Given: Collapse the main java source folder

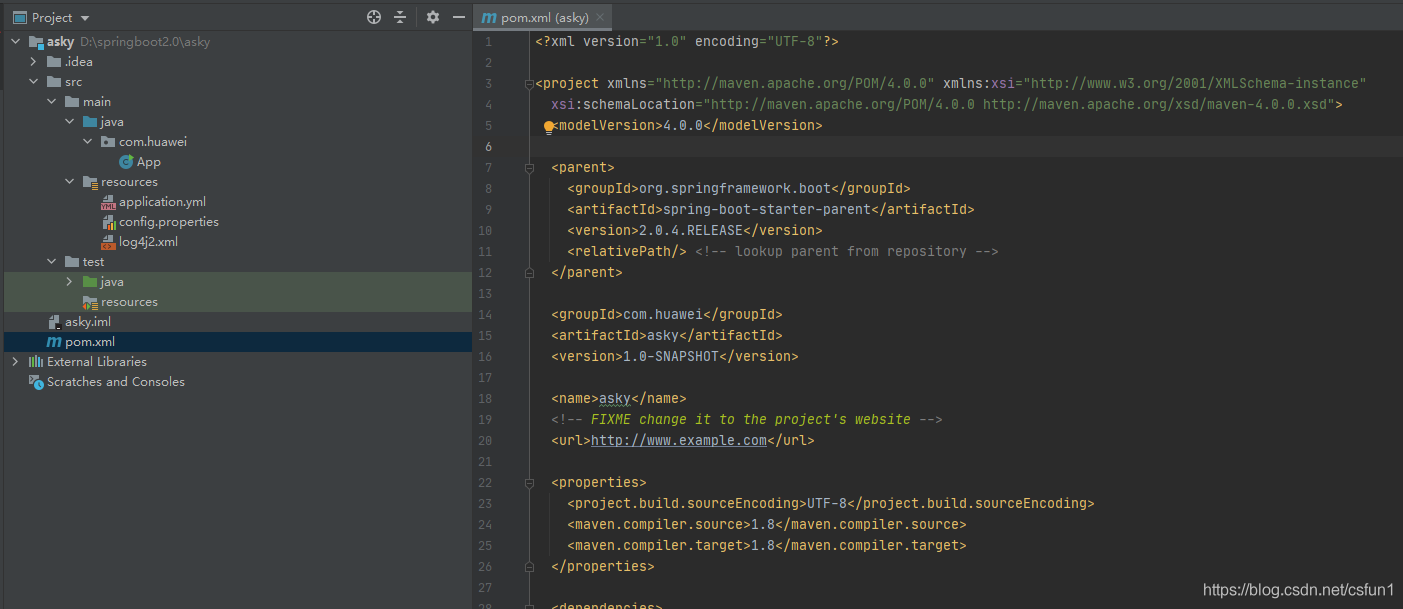Looking at the screenshot, I should [x=70, y=122].
